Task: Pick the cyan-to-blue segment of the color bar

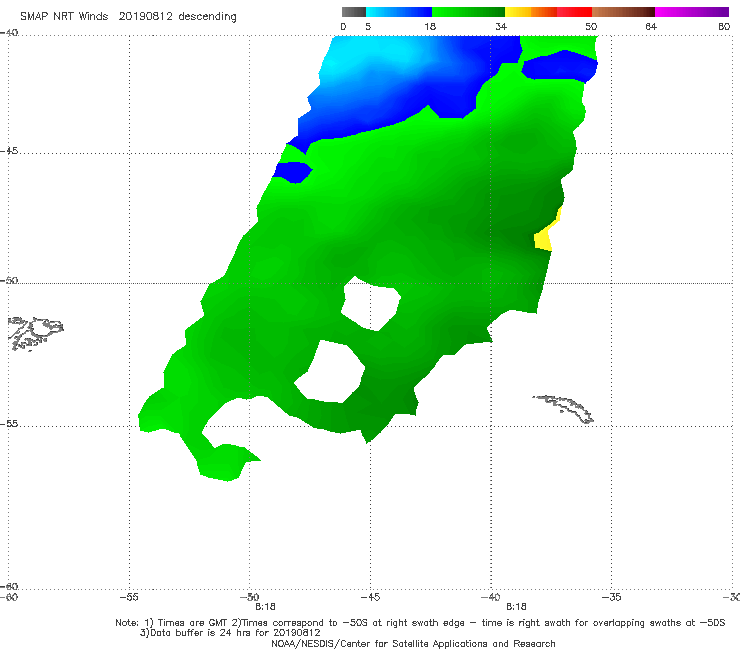Action: [x=399, y=12]
